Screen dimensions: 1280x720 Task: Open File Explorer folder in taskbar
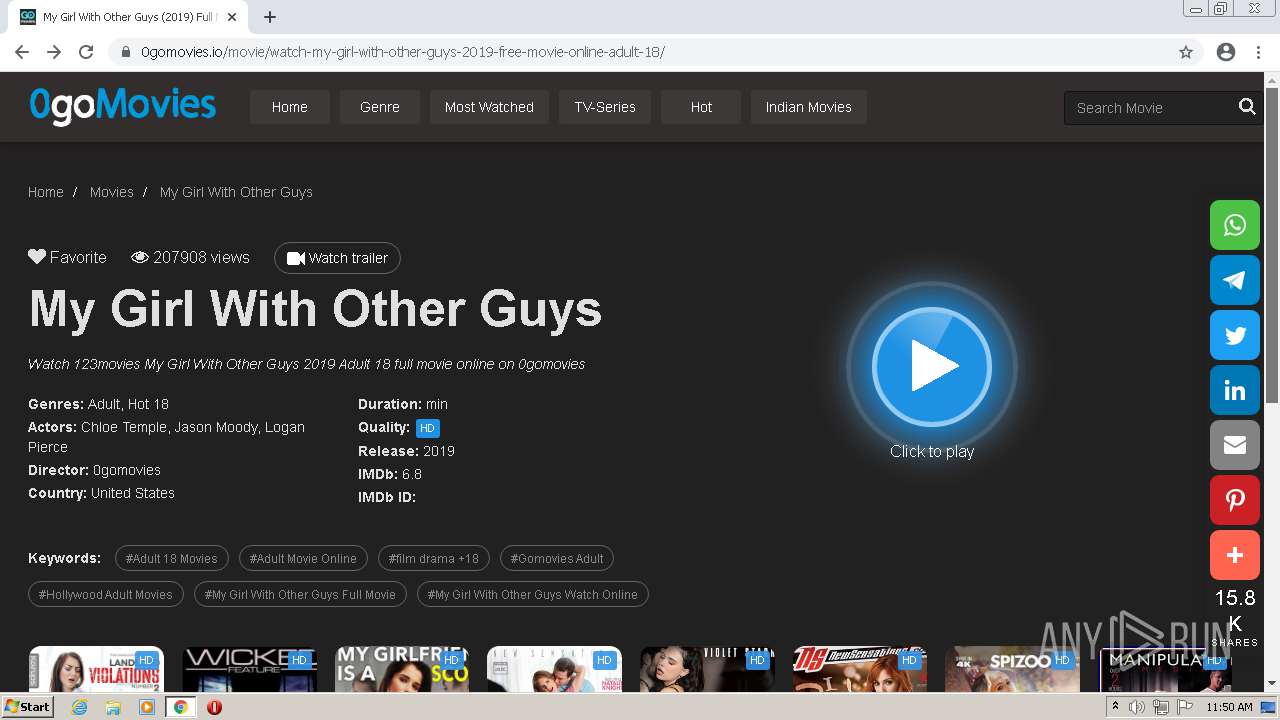coord(113,707)
